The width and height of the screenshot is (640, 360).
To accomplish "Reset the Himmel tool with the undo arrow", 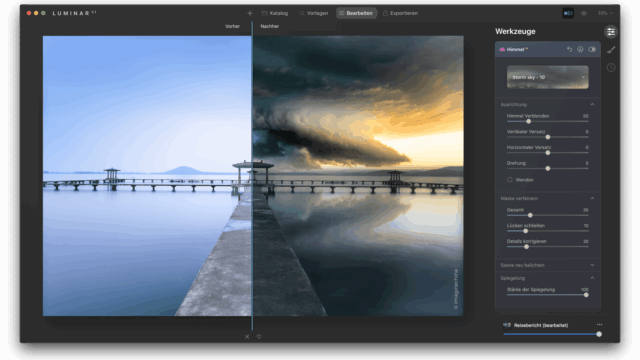I will (x=569, y=49).
